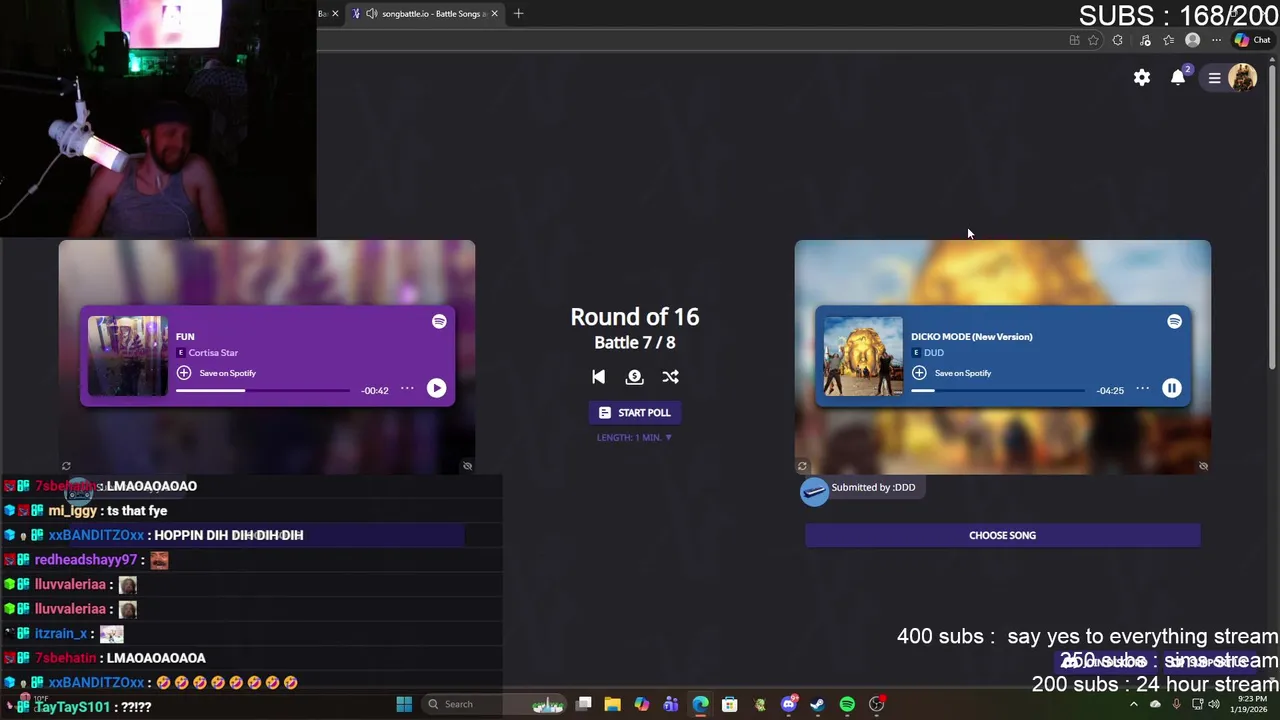Pause the DICKO MODE track
Image resolution: width=1280 pixels, height=720 pixels.
(1171, 388)
